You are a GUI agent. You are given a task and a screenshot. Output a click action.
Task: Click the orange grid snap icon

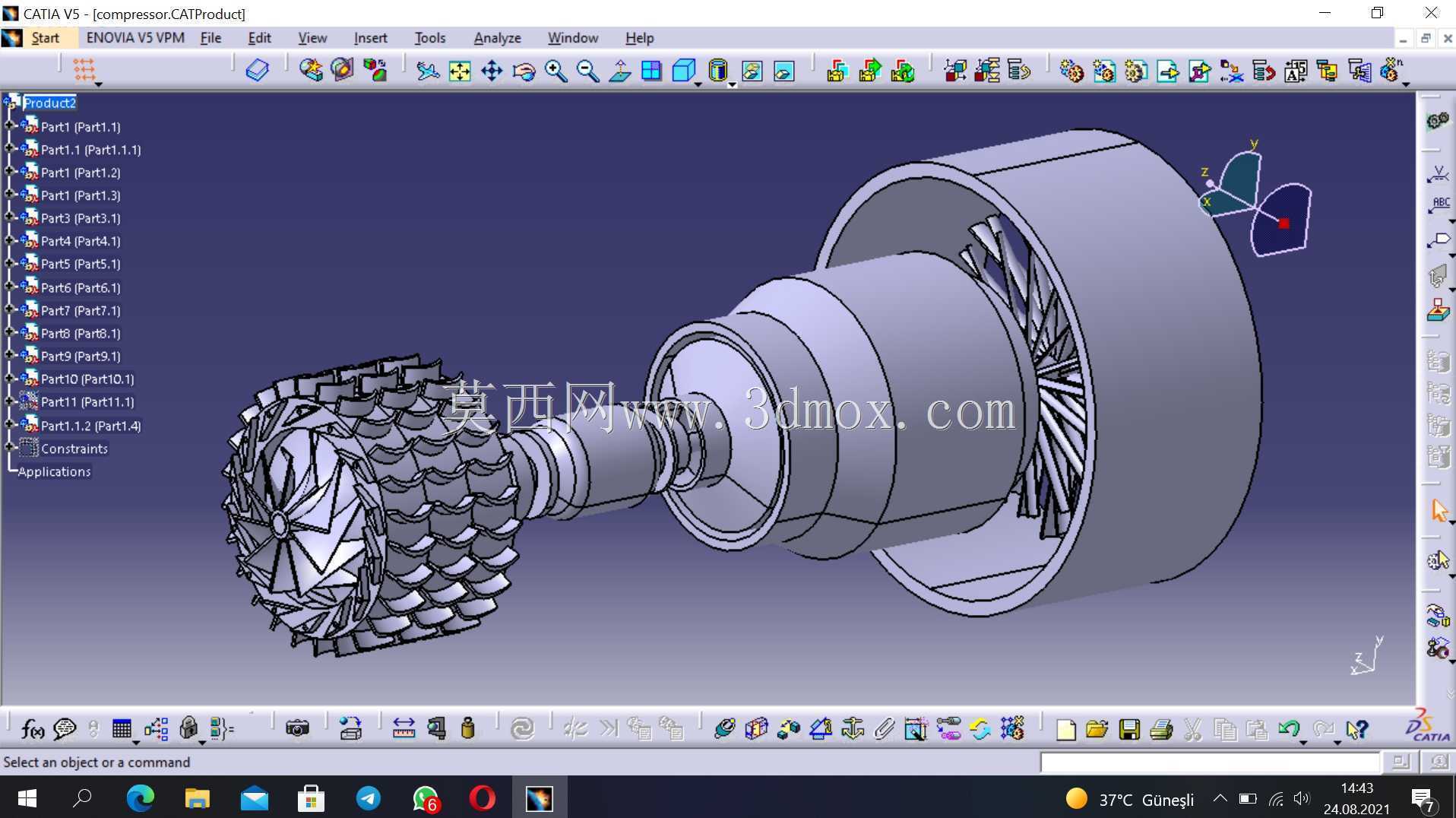pos(84,70)
